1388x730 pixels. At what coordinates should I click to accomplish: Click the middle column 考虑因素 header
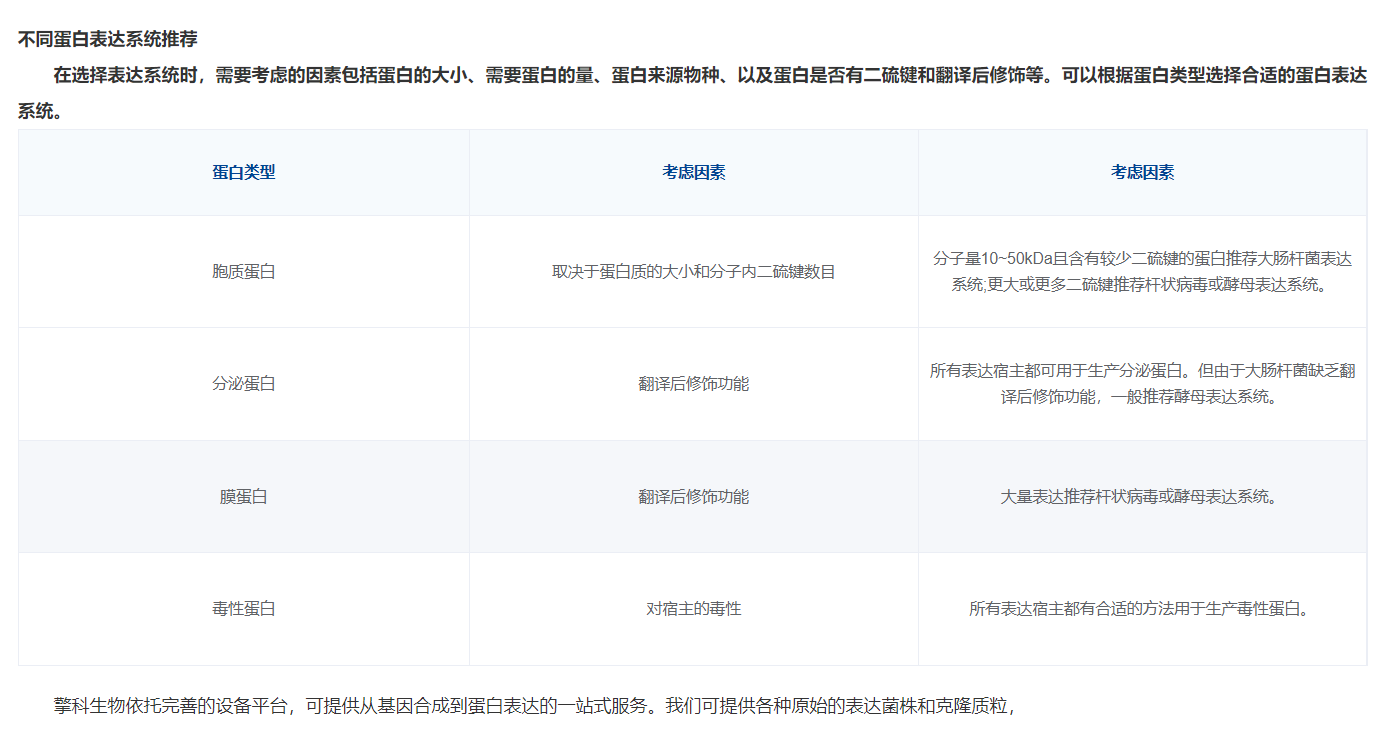(693, 172)
